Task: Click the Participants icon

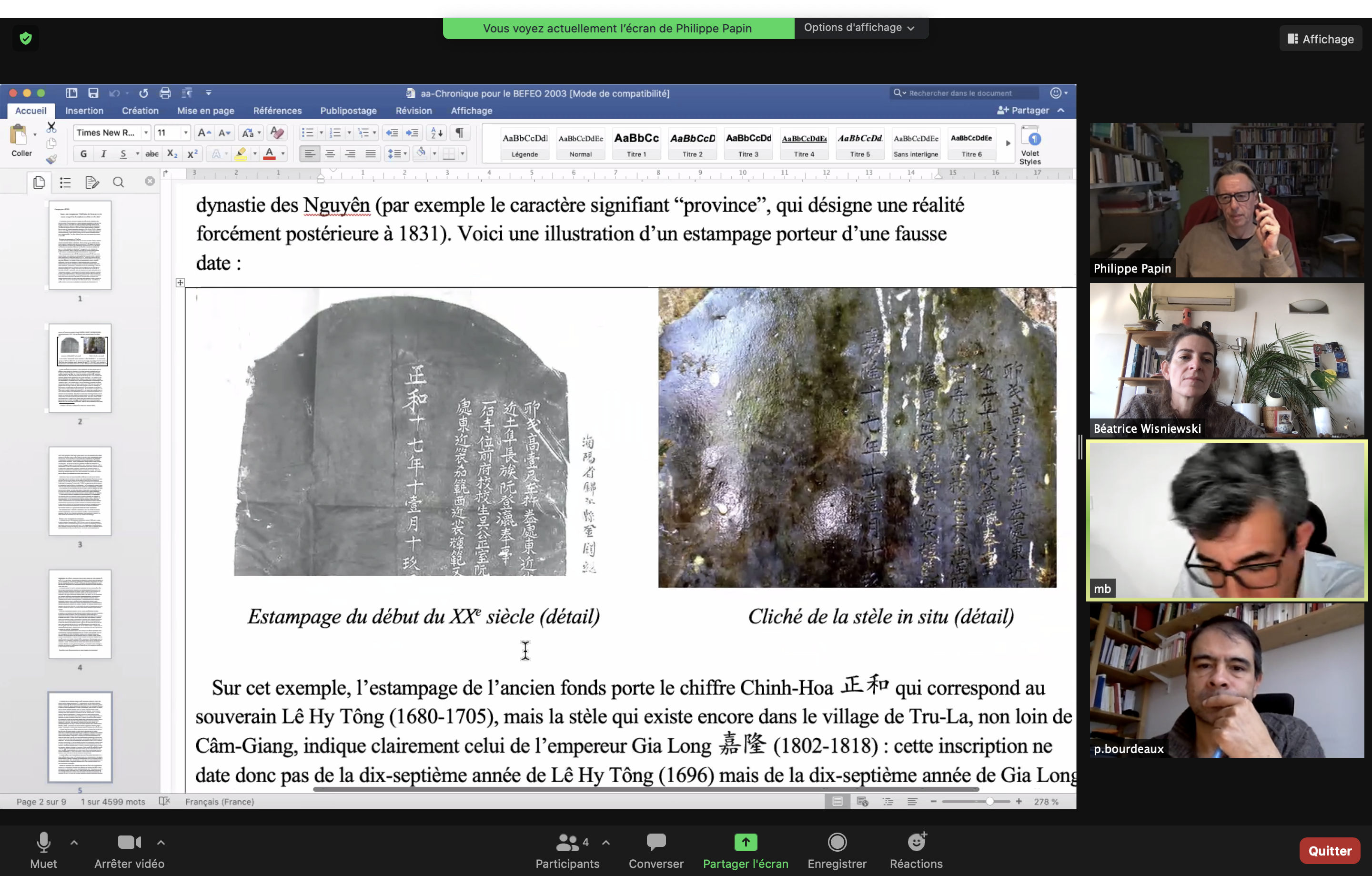Action: tap(567, 842)
